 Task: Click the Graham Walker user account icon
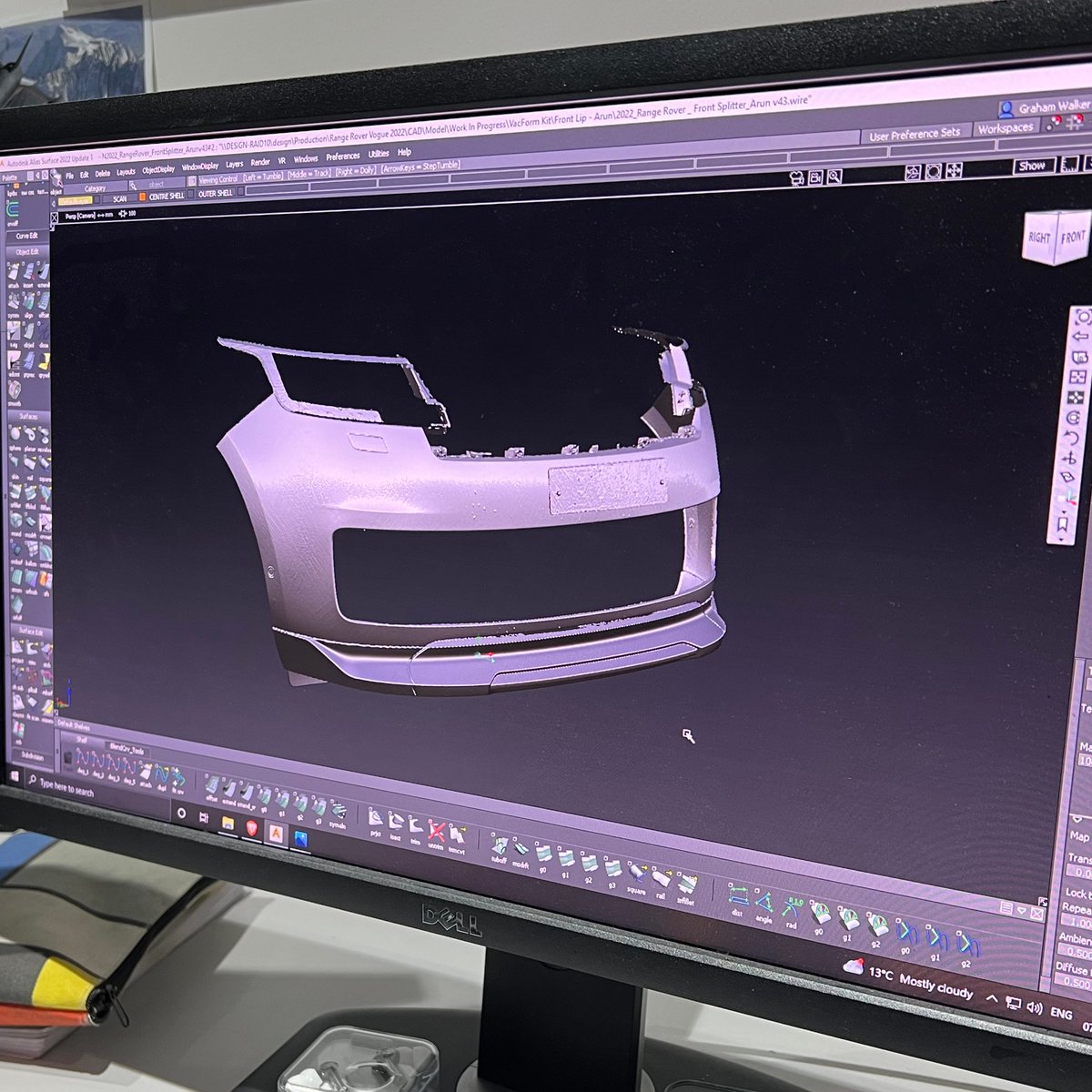click(x=1006, y=110)
